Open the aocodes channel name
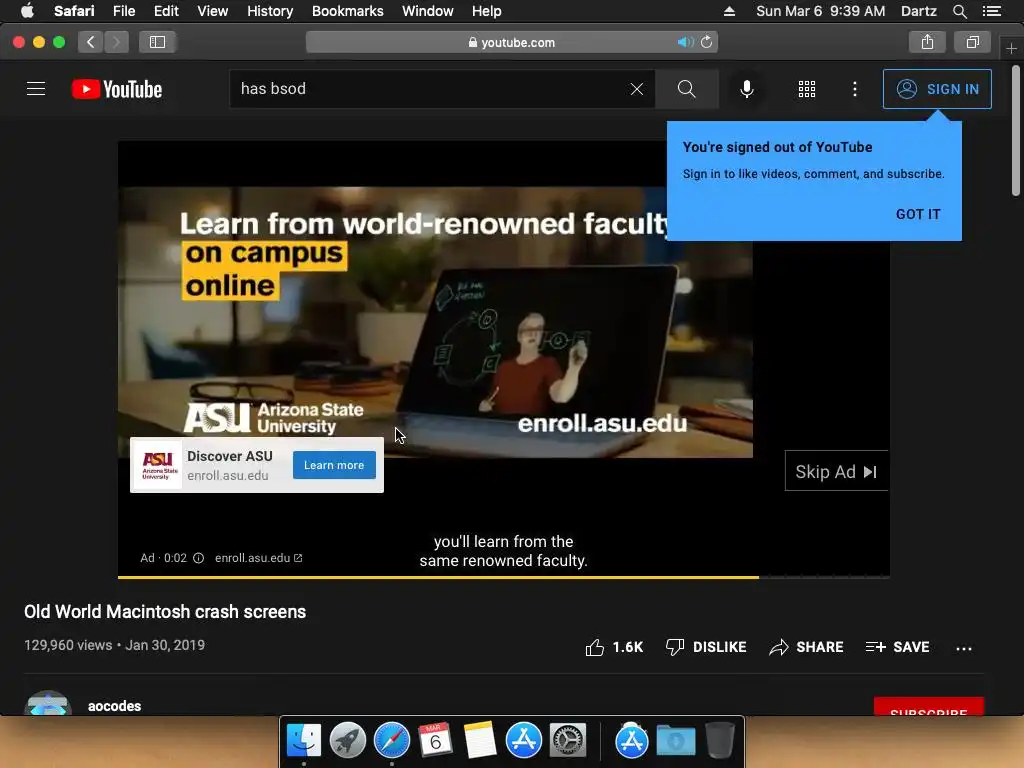1024x768 pixels. coord(114,706)
